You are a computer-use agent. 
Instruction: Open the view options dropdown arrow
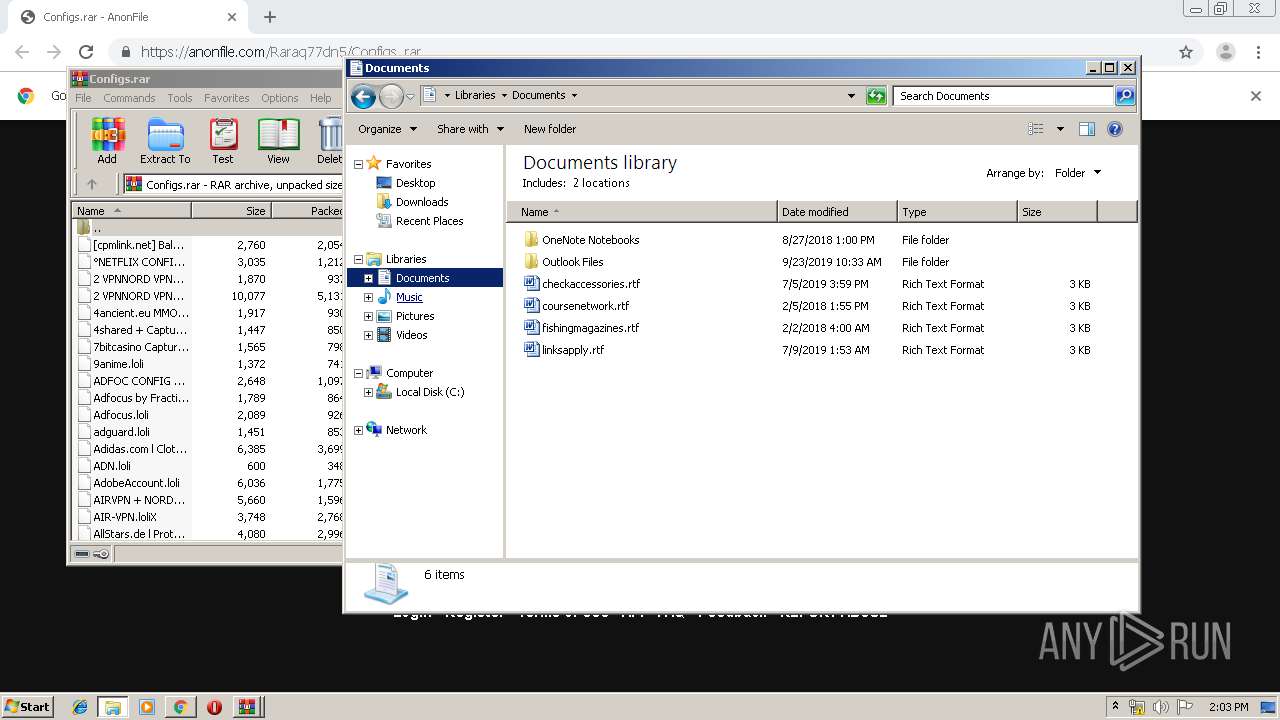(1060, 129)
